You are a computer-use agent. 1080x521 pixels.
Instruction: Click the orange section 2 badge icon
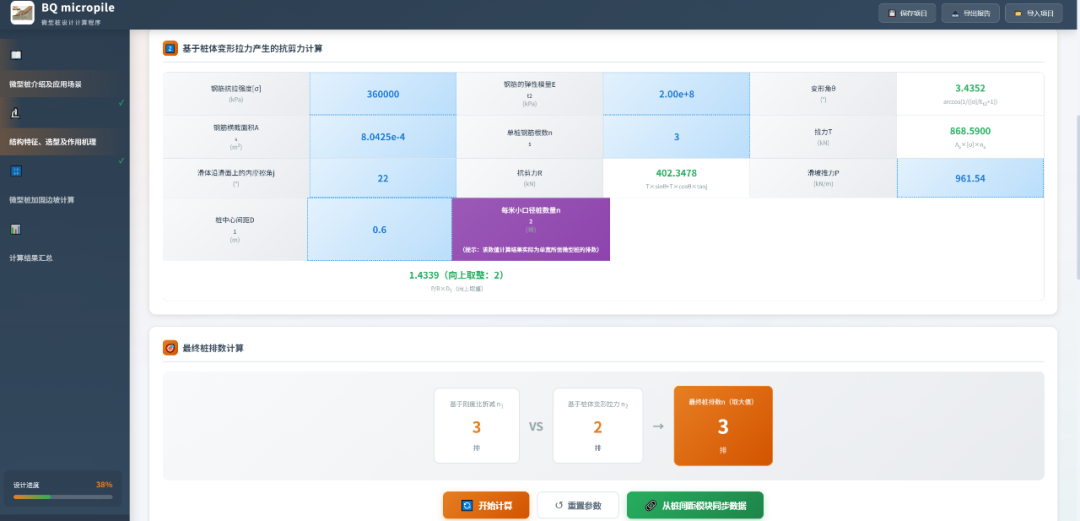170,49
